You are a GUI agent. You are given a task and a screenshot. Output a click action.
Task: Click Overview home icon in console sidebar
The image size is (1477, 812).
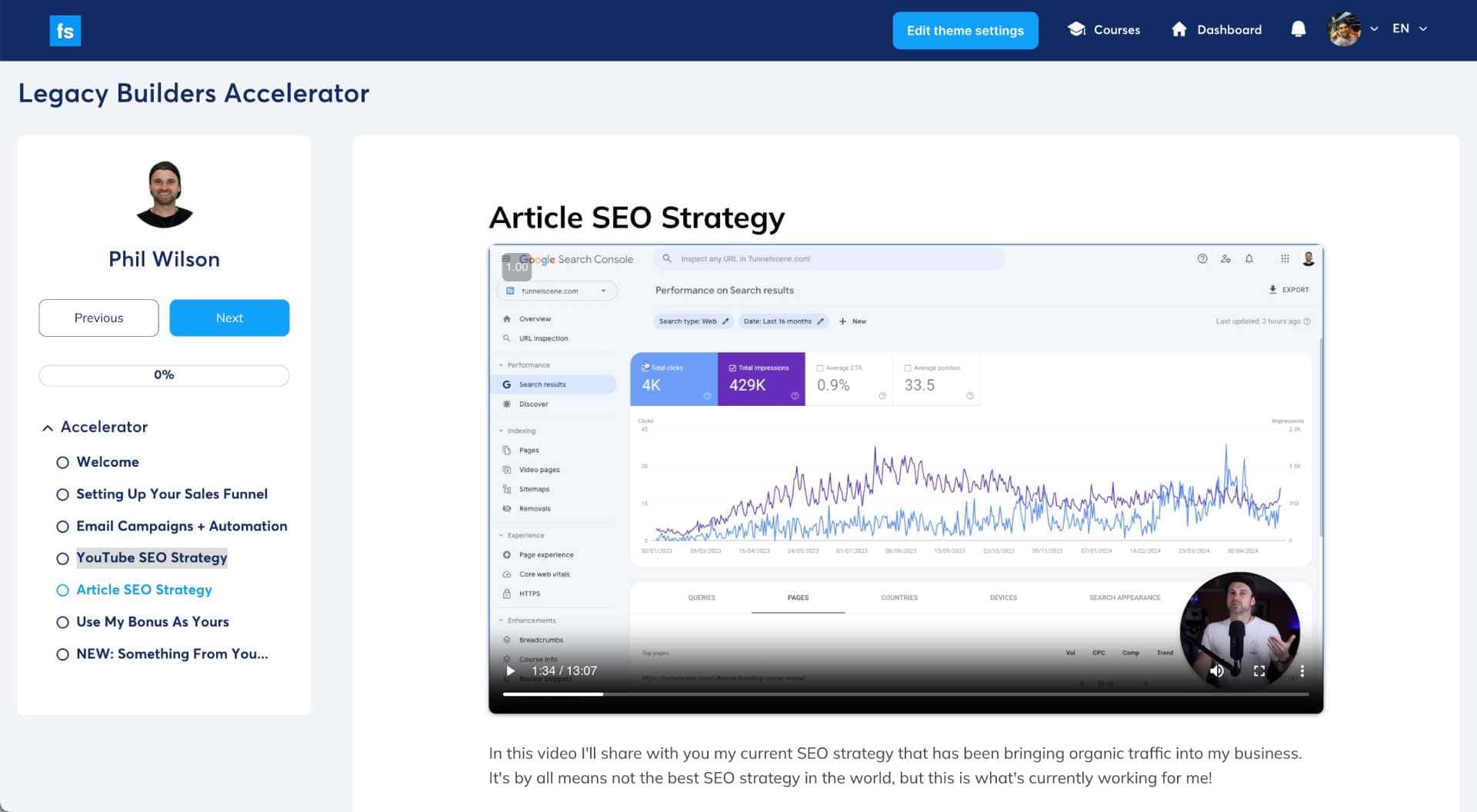(506, 319)
